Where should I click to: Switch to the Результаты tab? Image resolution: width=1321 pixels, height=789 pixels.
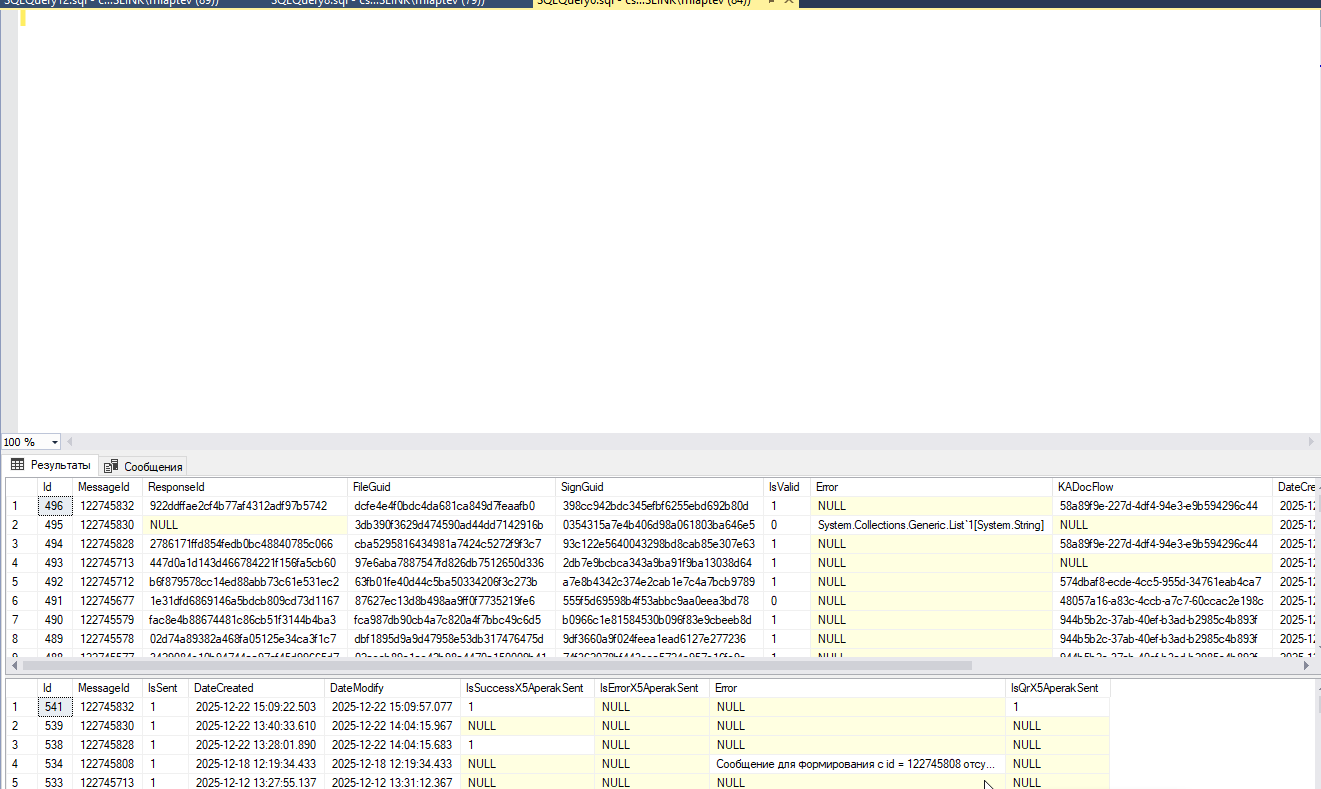(x=50, y=465)
